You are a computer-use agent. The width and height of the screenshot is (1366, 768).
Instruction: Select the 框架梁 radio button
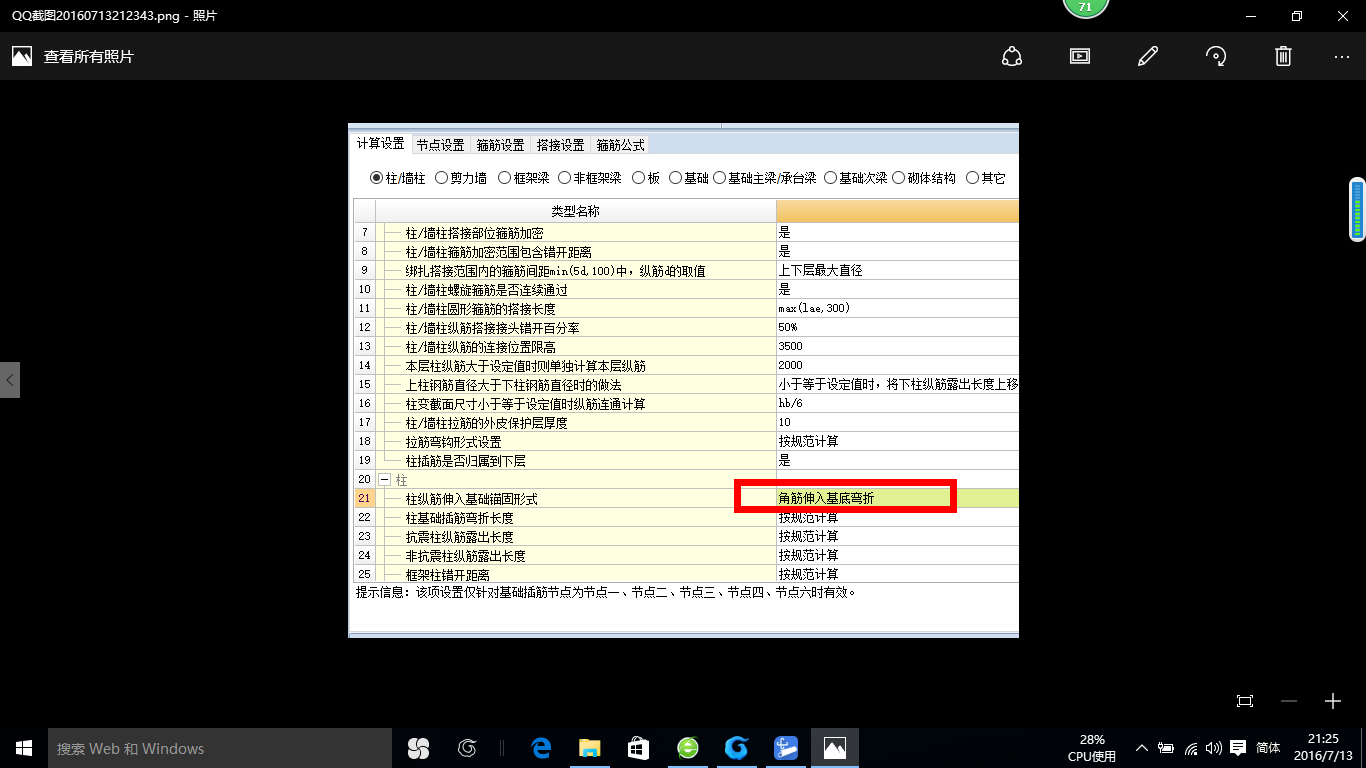pyautogui.click(x=503, y=178)
